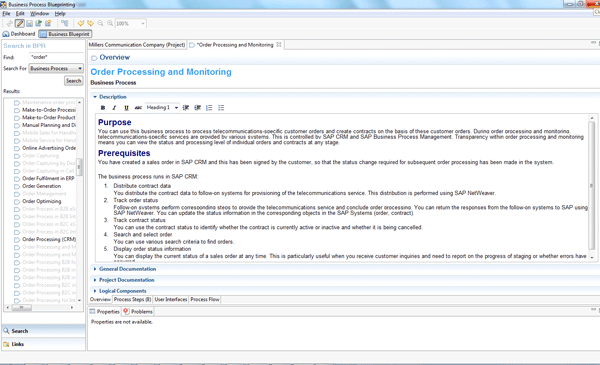This screenshot has width=600, height=365.
Task: Click the export icon with green arrow
Action: tap(39, 23)
